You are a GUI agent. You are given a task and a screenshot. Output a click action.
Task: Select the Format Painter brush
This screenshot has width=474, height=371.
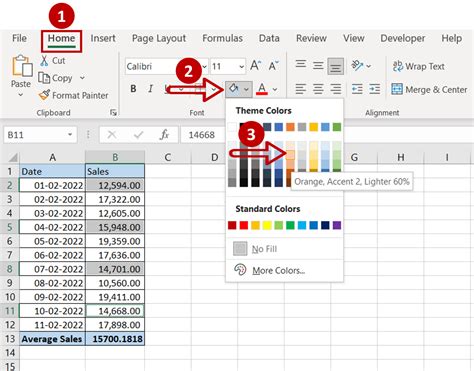point(44,95)
